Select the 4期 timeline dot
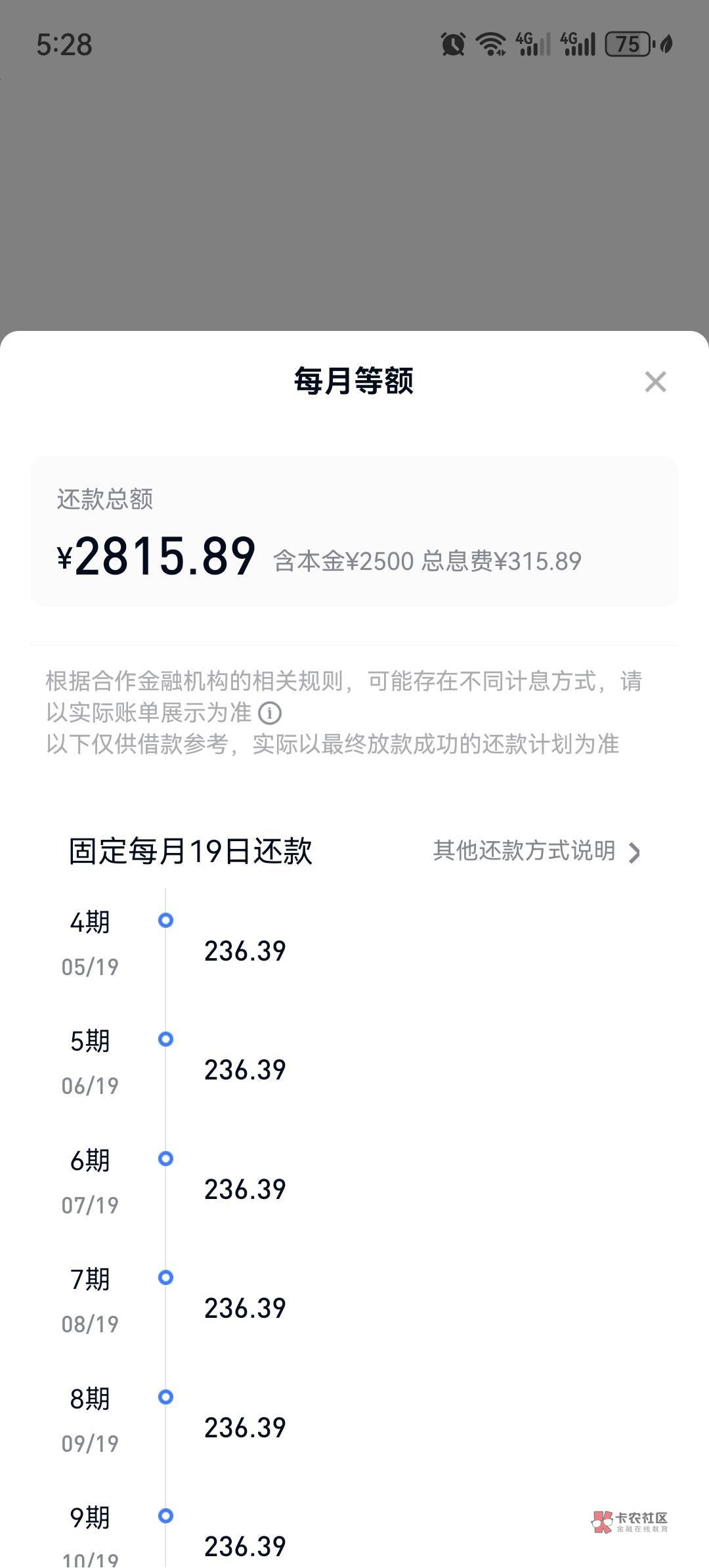The width and height of the screenshot is (709, 1568). [165, 921]
